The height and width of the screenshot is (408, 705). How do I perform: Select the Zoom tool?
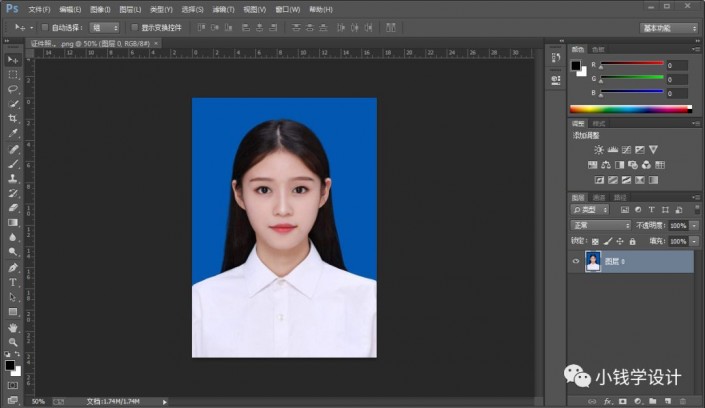13,342
